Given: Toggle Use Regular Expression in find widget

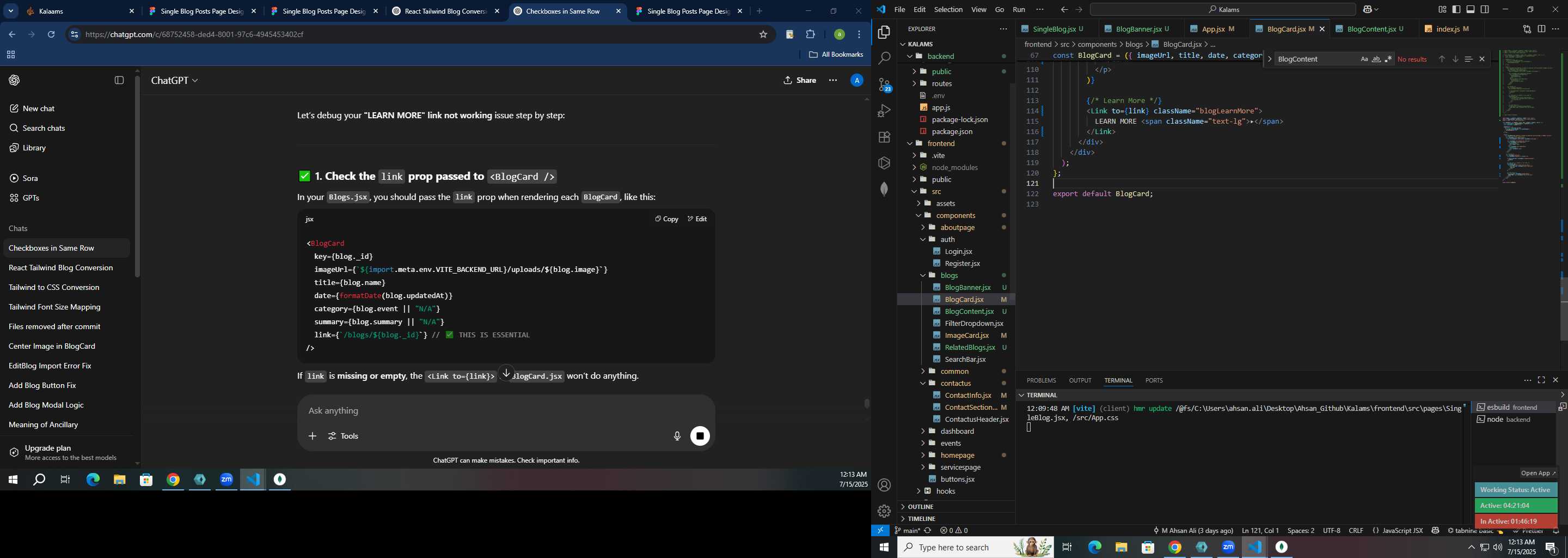Looking at the screenshot, I should pos(1388,59).
